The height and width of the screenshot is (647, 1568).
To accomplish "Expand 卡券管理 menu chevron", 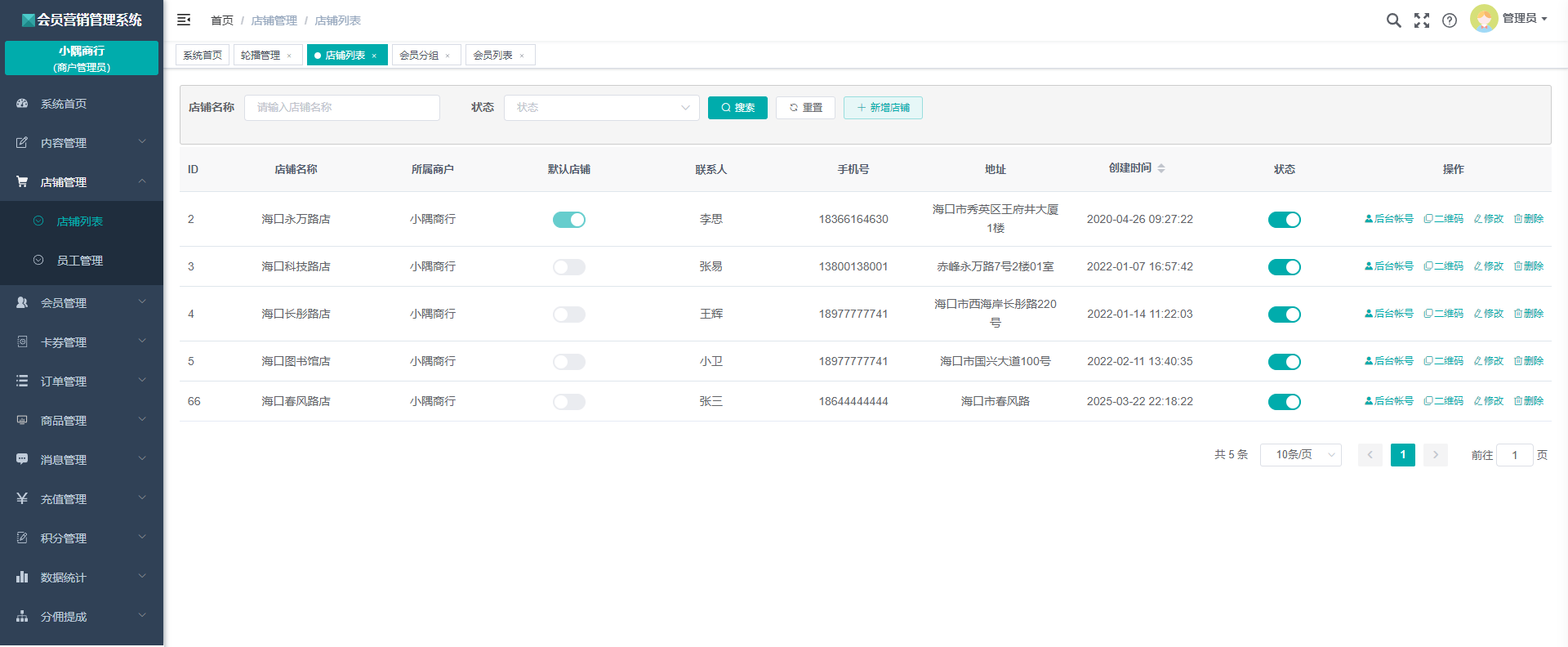I will point(142,341).
